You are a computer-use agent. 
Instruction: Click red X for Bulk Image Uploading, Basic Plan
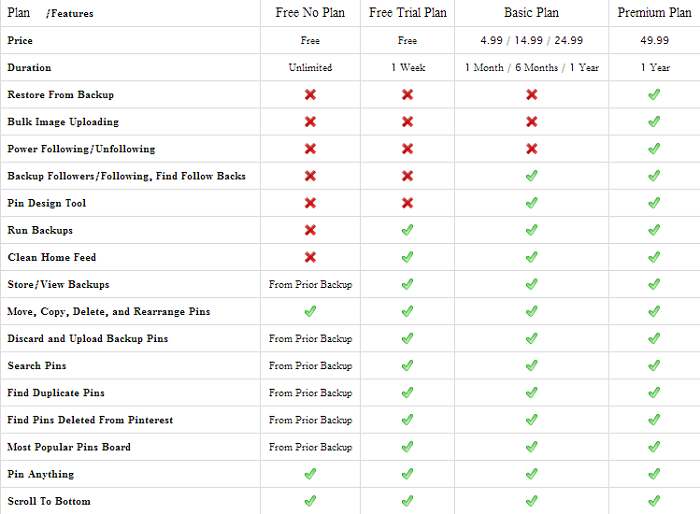click(532, 122)
